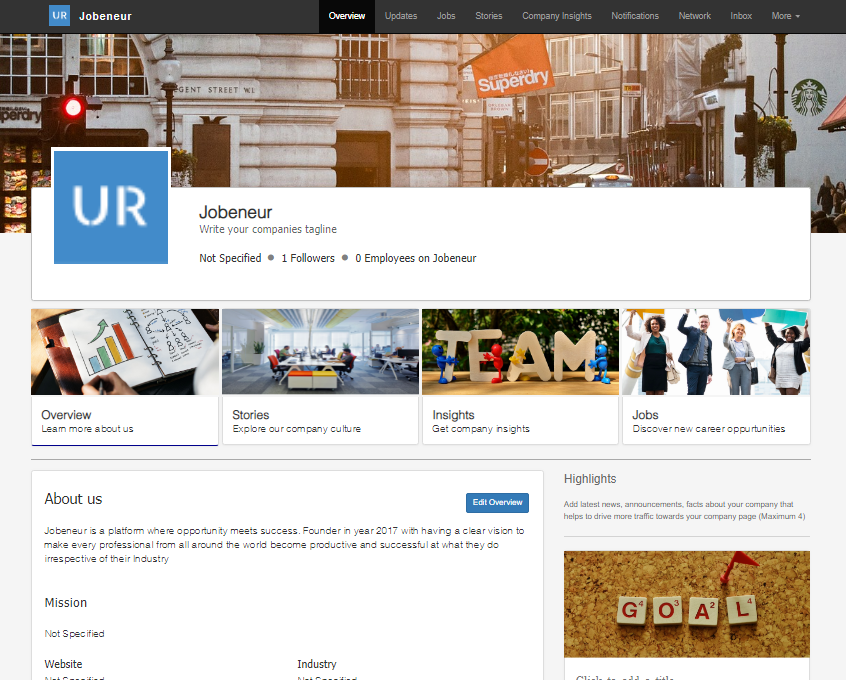Viewport: 846px width, 680px height.
Task: Click the GOAL highlight image
Action: tap(687, 604)
